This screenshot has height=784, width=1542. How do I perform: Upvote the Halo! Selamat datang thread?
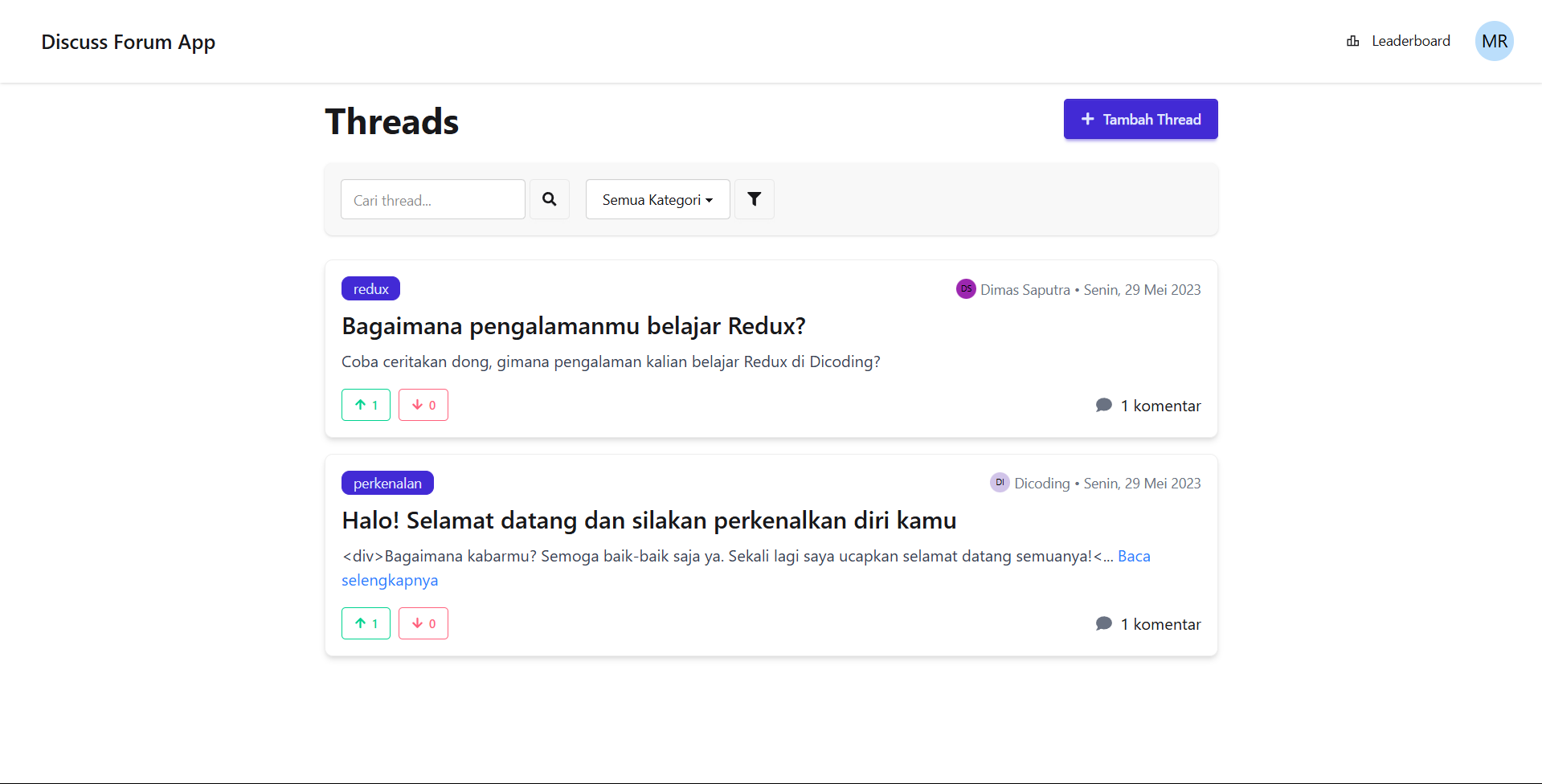(x=366, y=623)
